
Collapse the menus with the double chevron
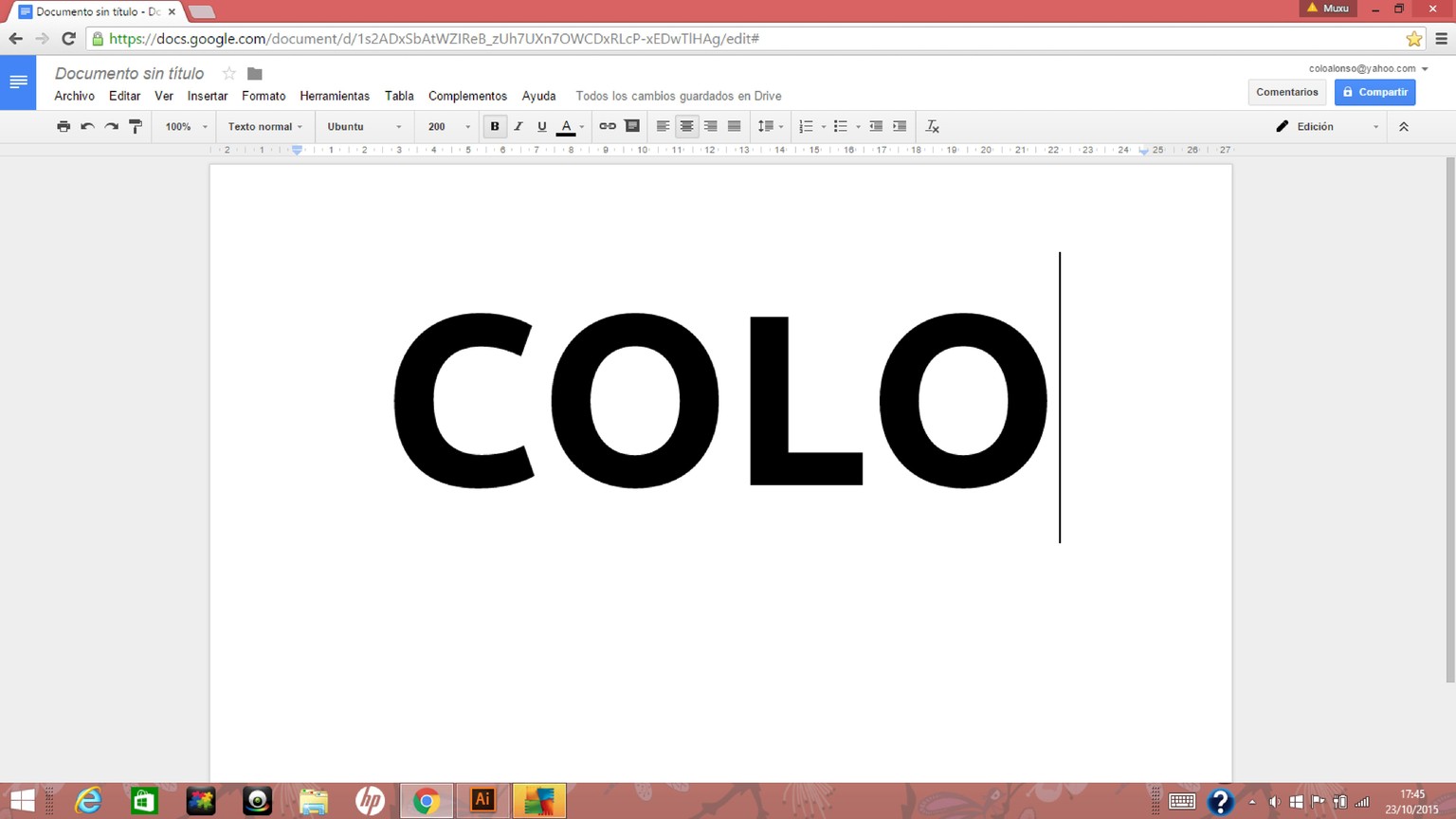[x=1404, y=126]
